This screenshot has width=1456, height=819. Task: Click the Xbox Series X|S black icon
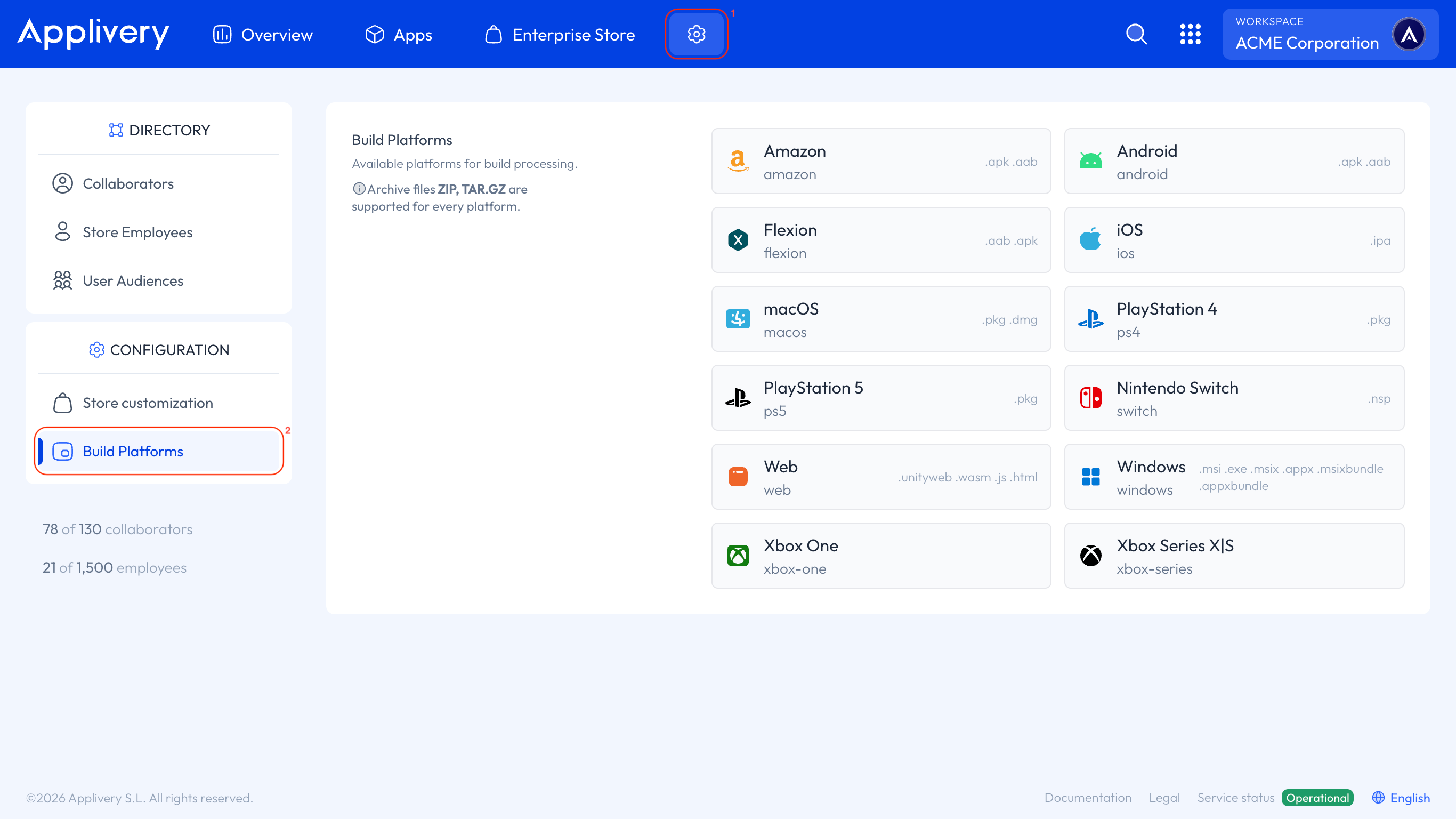click(x=1090, y=556)
